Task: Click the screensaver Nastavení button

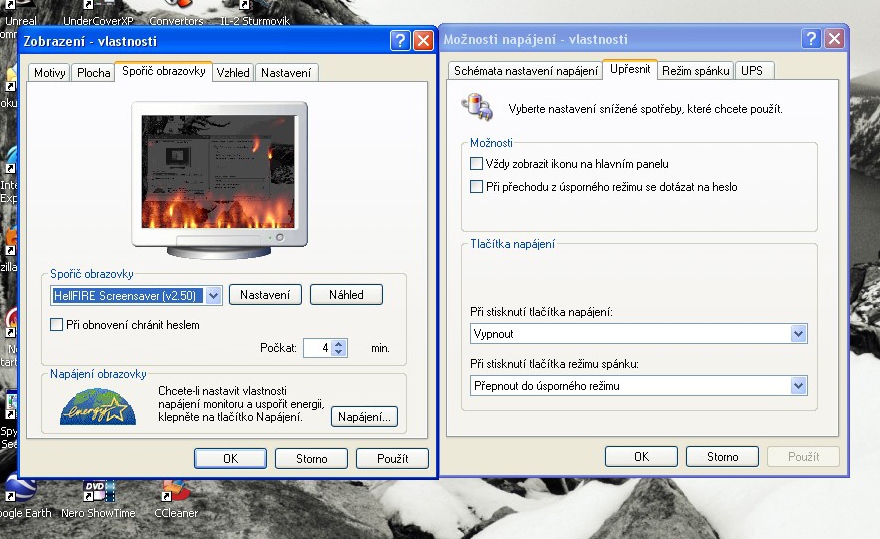Action: coord(265,295)
